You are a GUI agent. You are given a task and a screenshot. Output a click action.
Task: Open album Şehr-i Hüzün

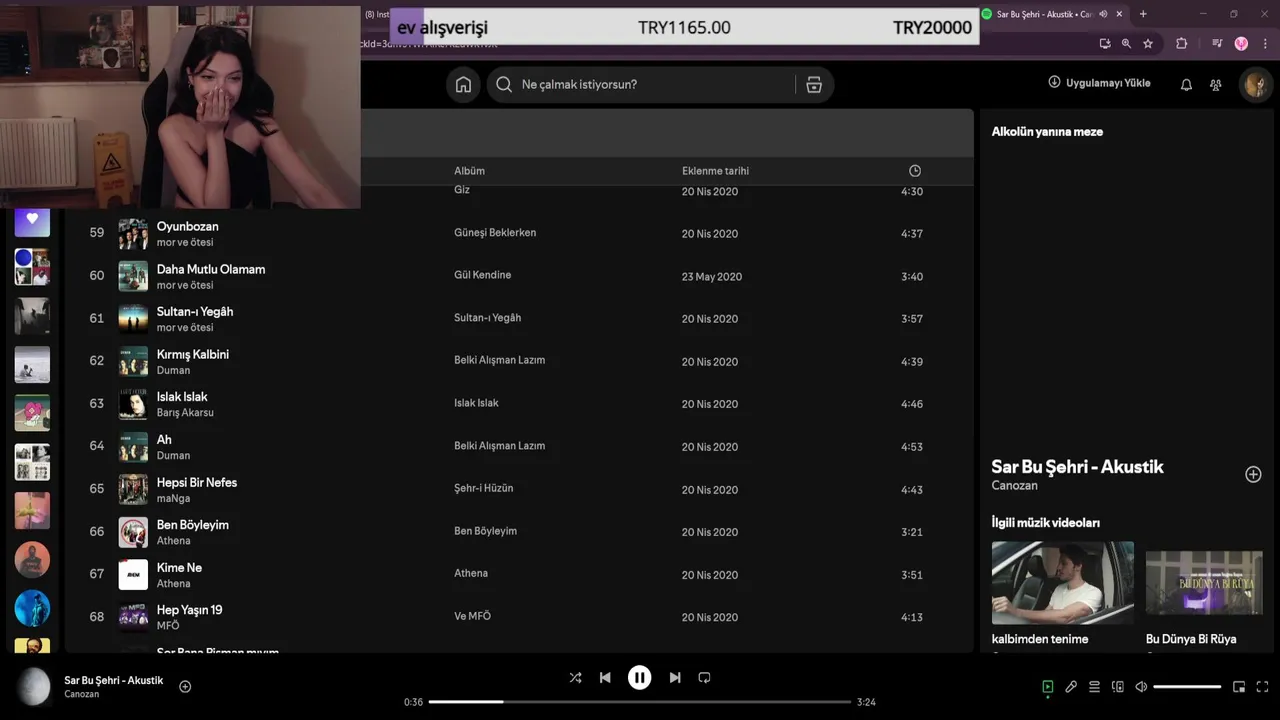483,489
